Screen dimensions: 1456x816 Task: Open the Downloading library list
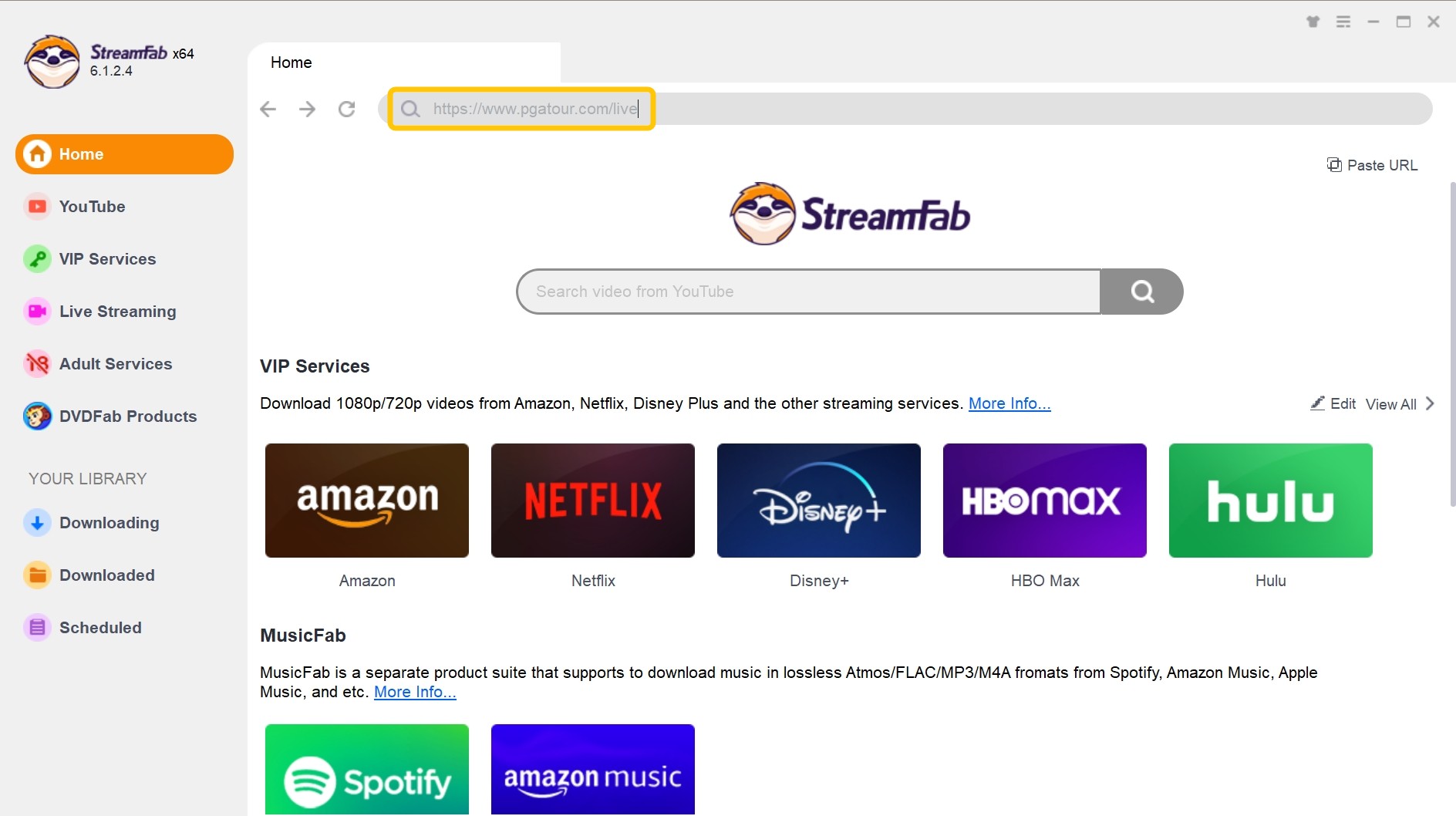(x=124, y=523)
